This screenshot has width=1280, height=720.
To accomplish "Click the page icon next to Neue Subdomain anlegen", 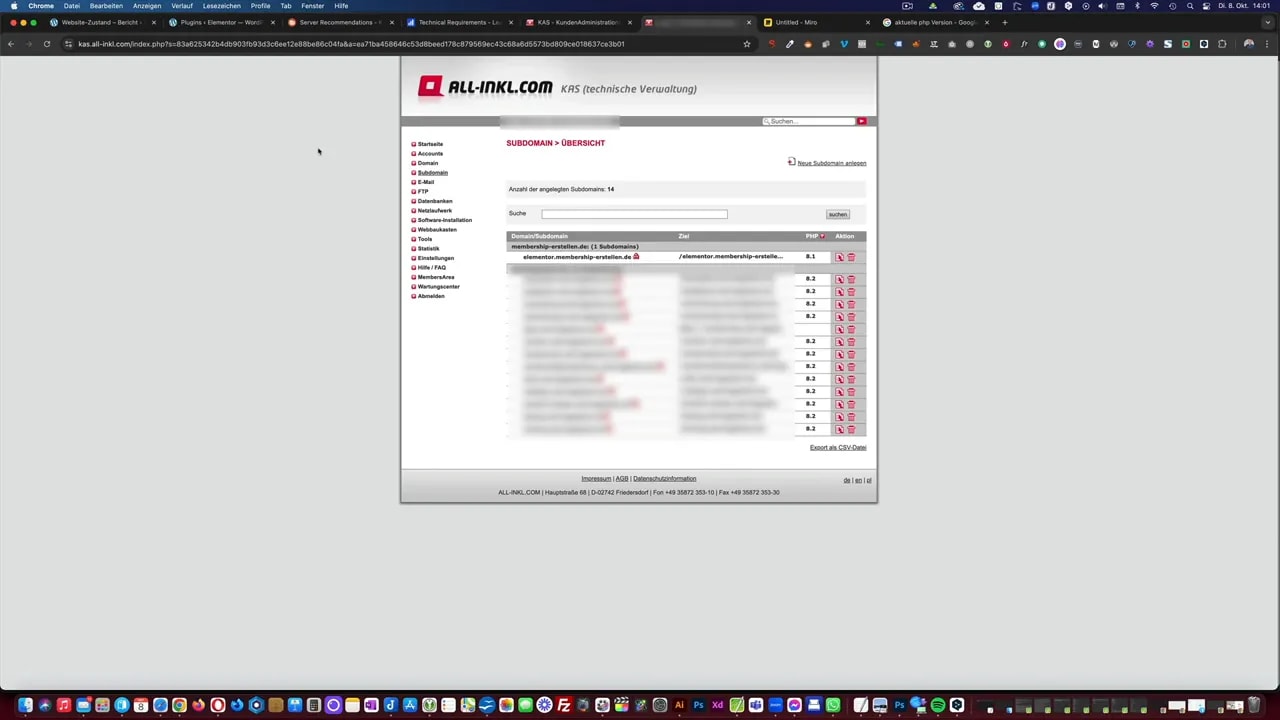I will (791, 162).
